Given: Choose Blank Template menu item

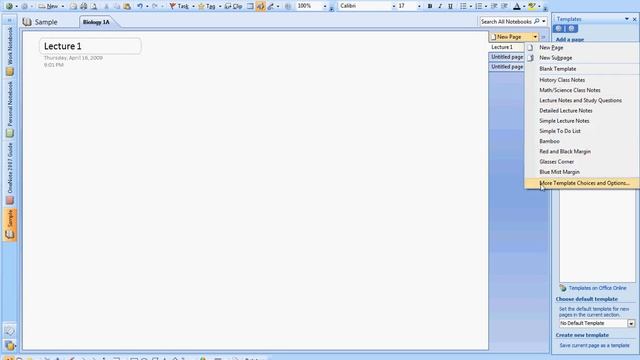Looking at the screenshot, I should (x=582, y=69).
